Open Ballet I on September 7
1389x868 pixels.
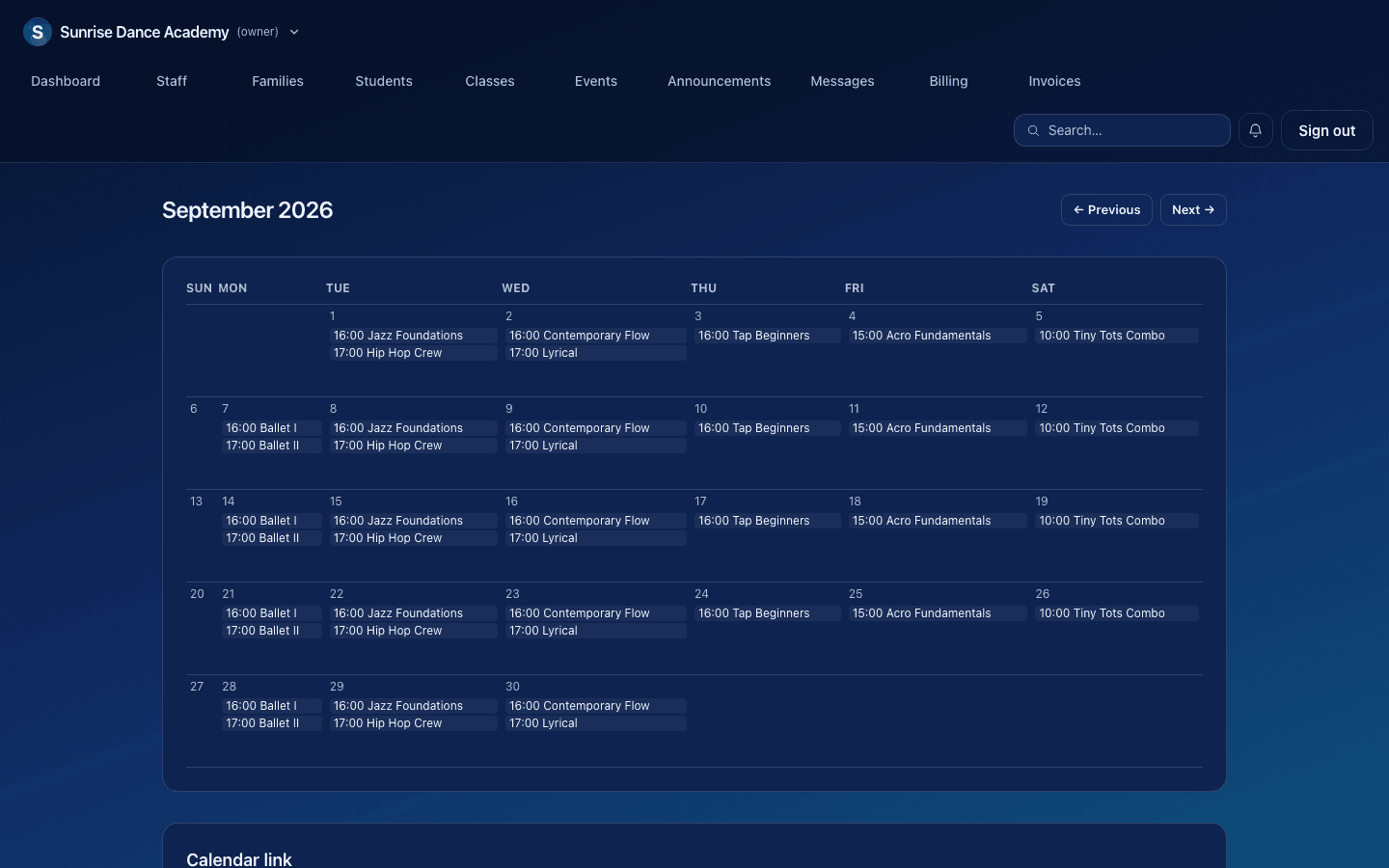[x=272, y=428]
